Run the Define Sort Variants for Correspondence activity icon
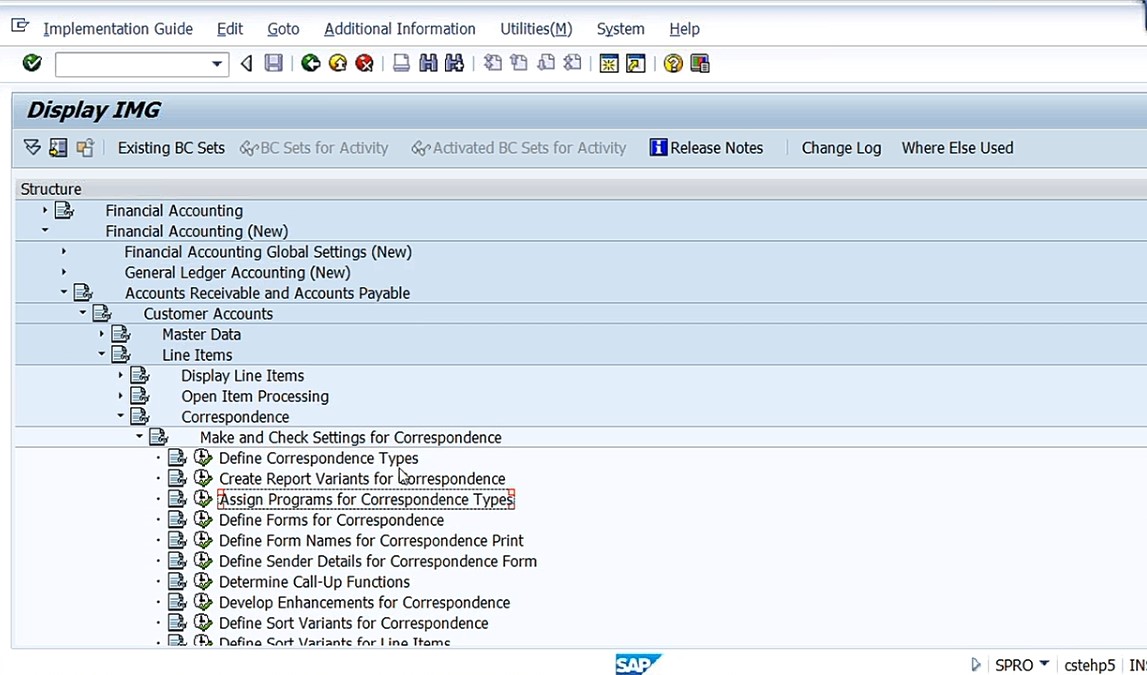 (203, 622)
